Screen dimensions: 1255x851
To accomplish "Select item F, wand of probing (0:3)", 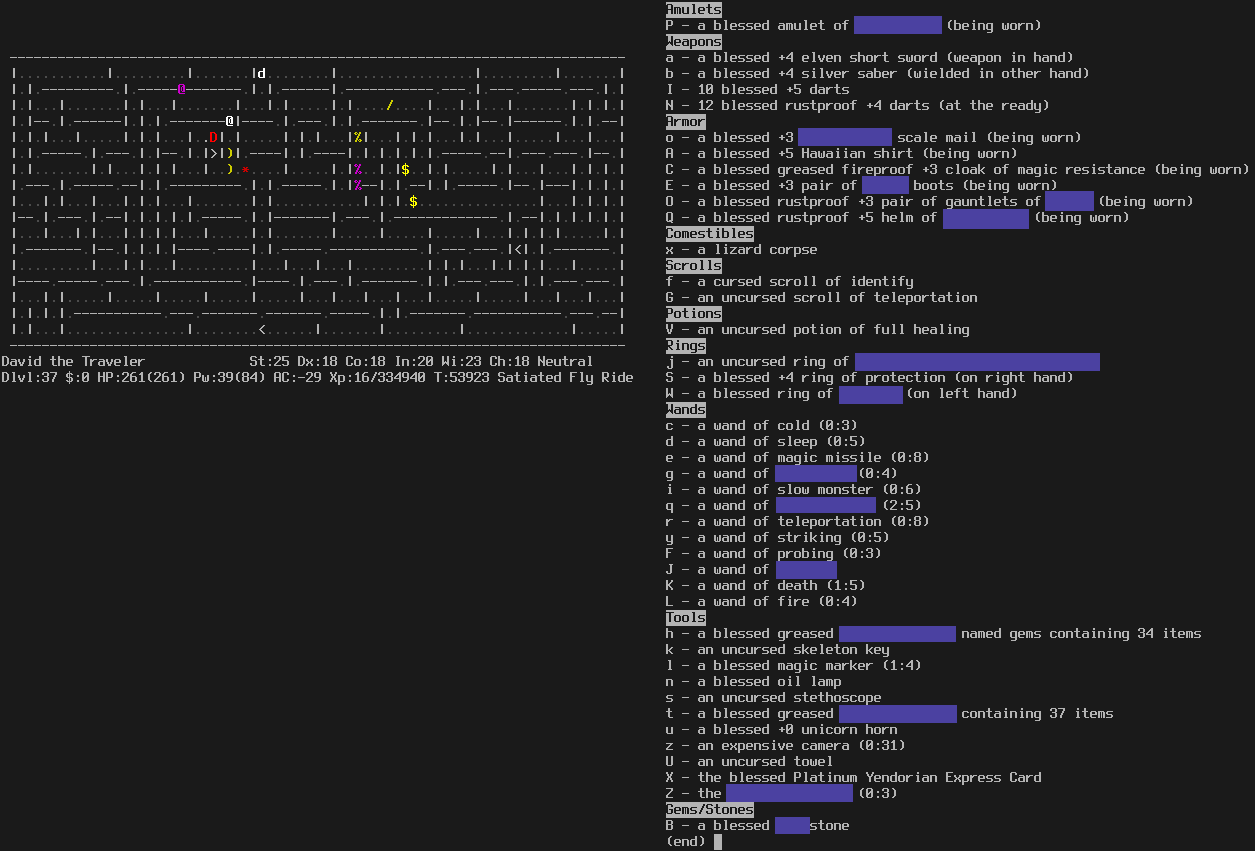I will 774,553.
